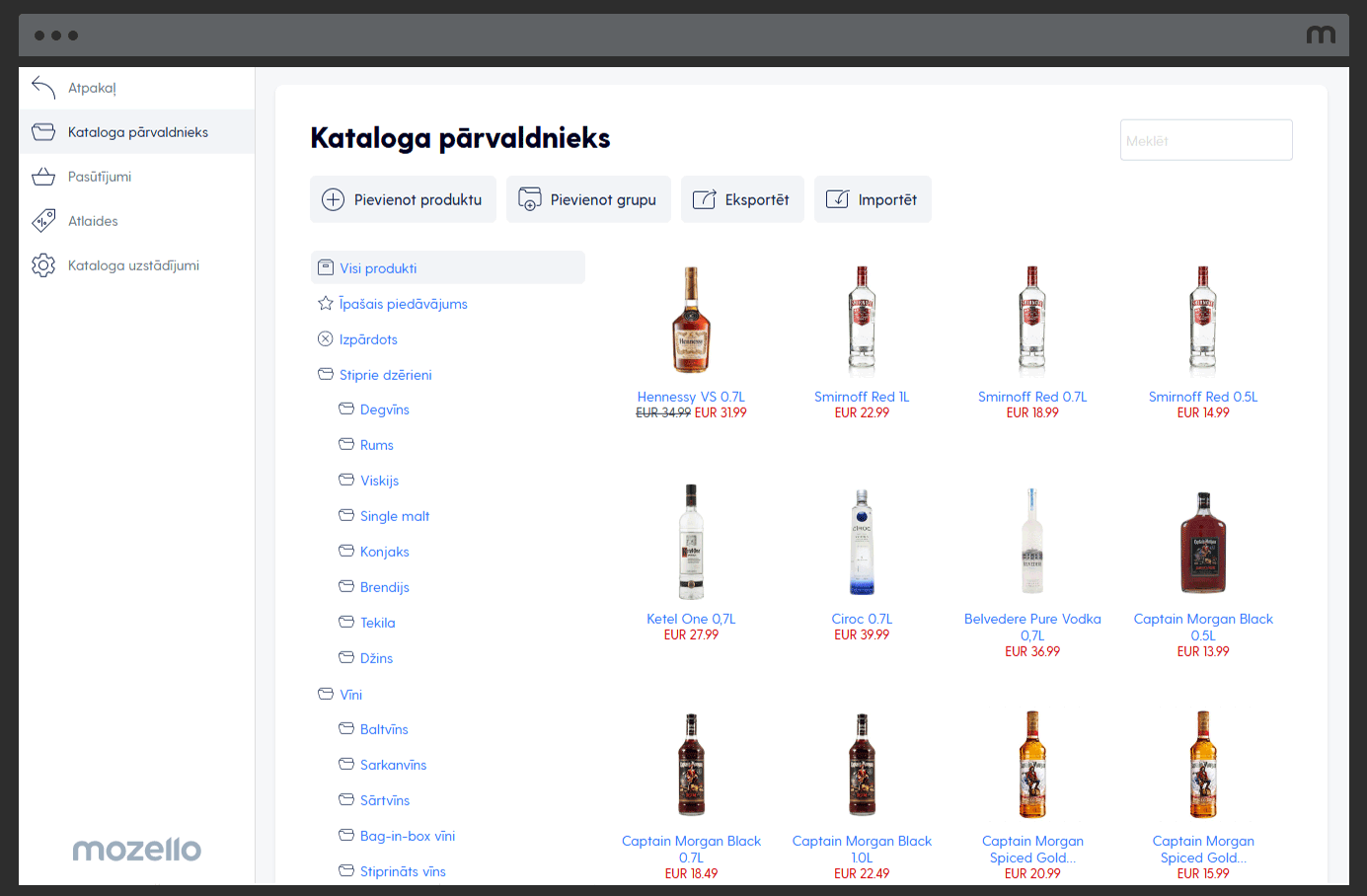
Task: Click the folder icon beside Degvīns
Action: [x=346, y=410]
